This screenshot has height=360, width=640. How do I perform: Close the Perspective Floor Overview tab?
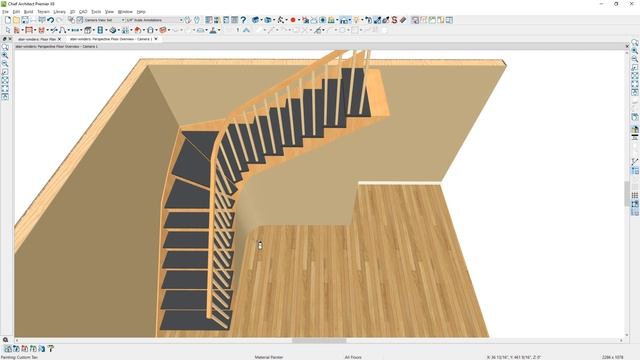pos(156,39)
